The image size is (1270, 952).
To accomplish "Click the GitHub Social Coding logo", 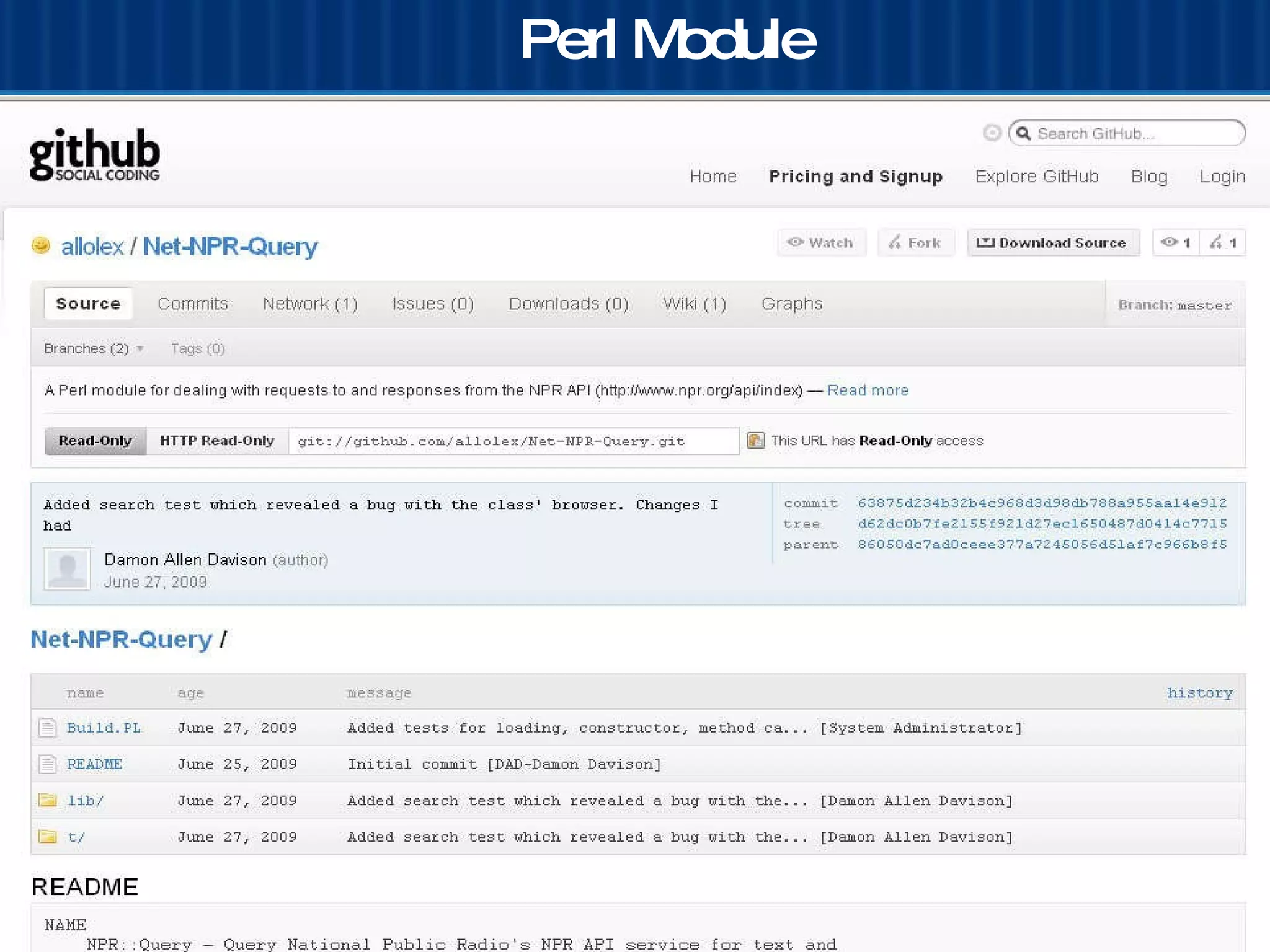I will (94, 155).
